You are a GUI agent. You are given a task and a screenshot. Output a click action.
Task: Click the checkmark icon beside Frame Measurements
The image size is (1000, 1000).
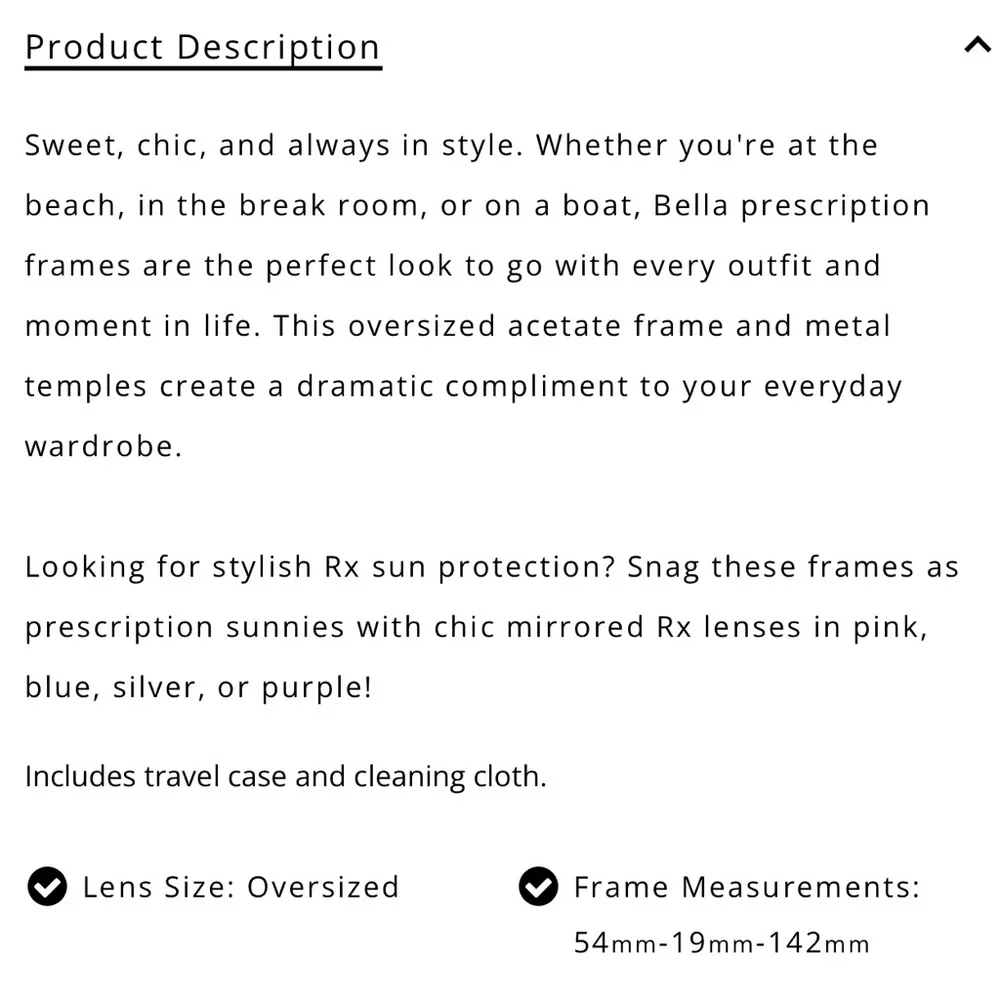coord(538,886)
